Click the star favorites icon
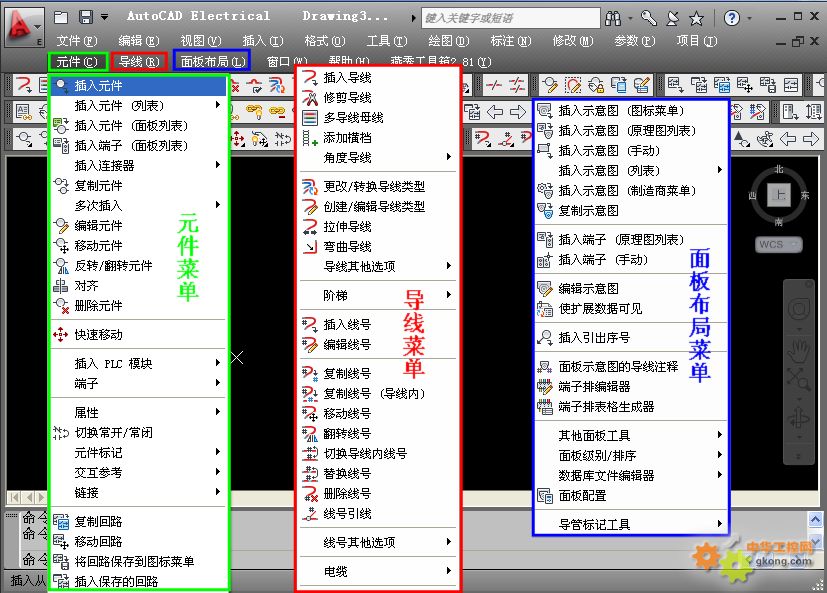Image resolution: width=827 pixels, height=593 pixels. point(696,19)
